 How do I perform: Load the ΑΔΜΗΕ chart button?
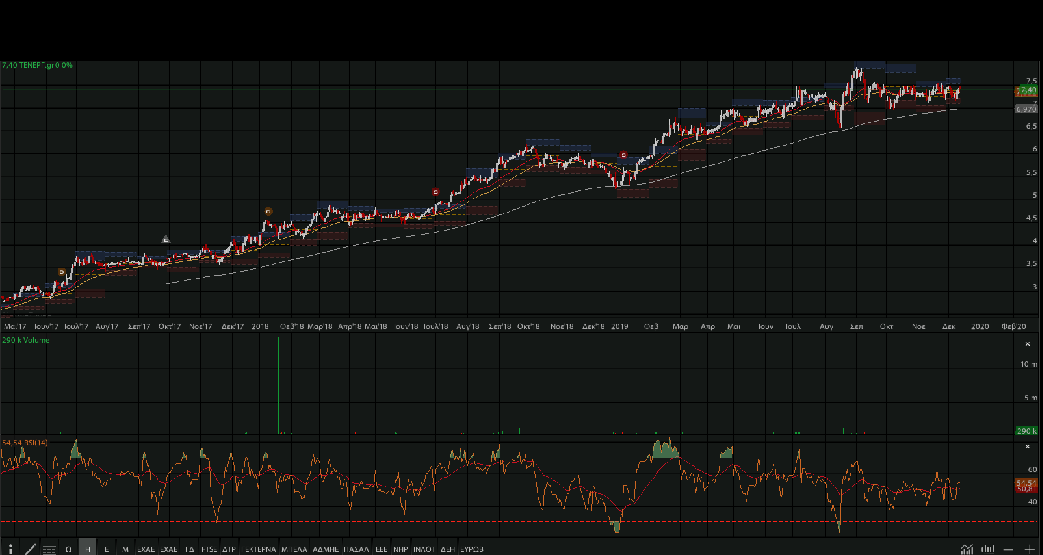326,549
